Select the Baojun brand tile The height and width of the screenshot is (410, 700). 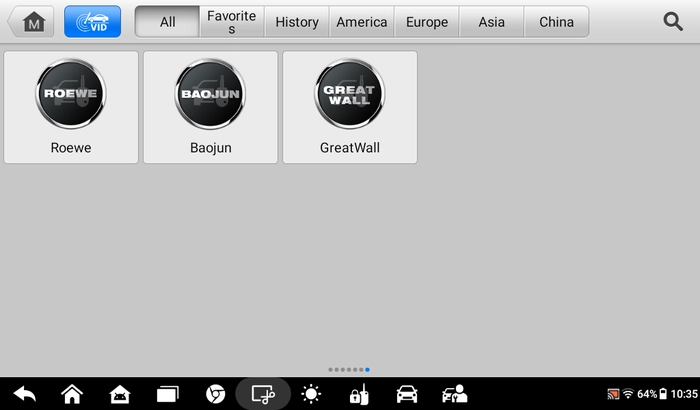click(x=210, y=107)
